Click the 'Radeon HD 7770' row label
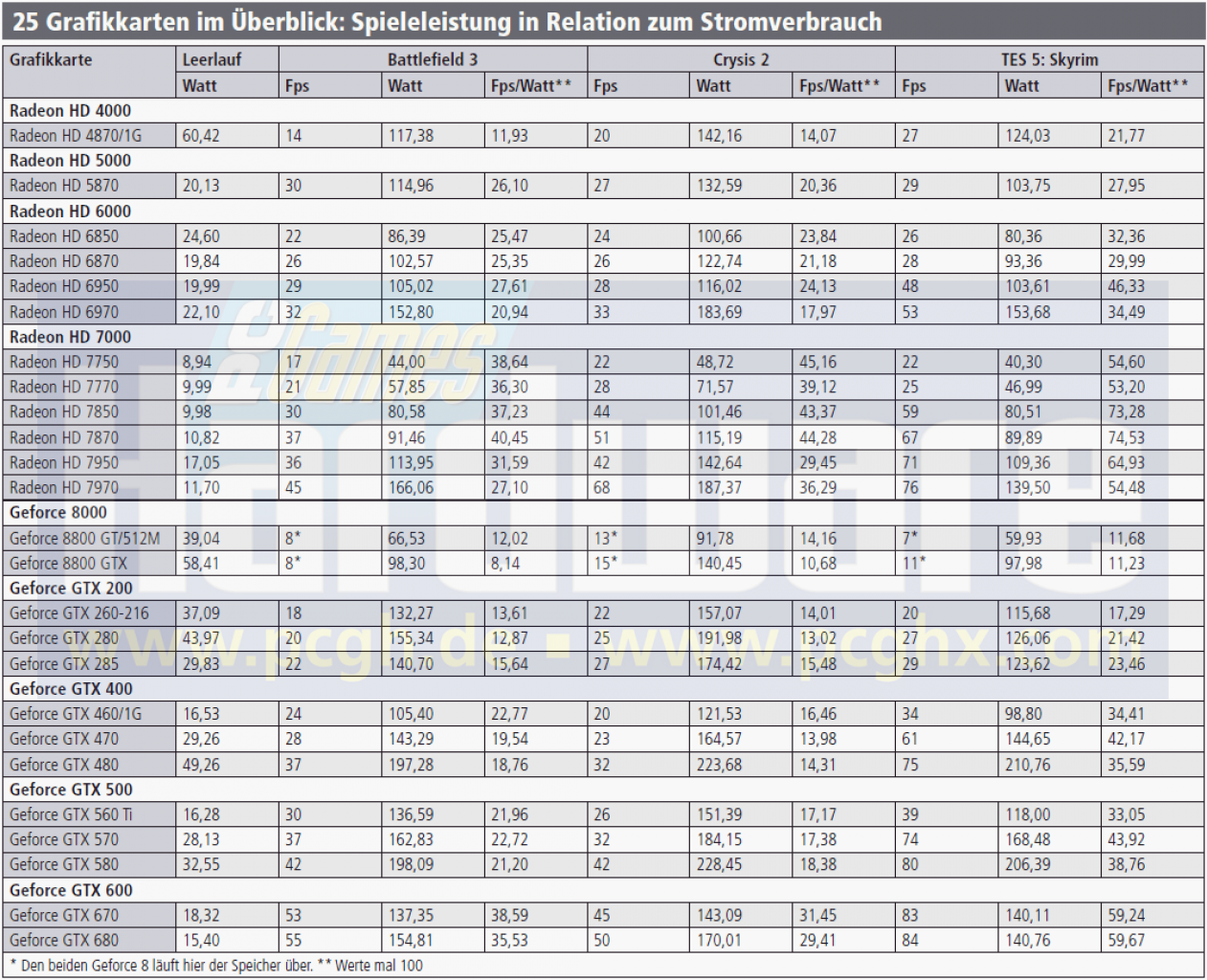 tap(64, 387)
